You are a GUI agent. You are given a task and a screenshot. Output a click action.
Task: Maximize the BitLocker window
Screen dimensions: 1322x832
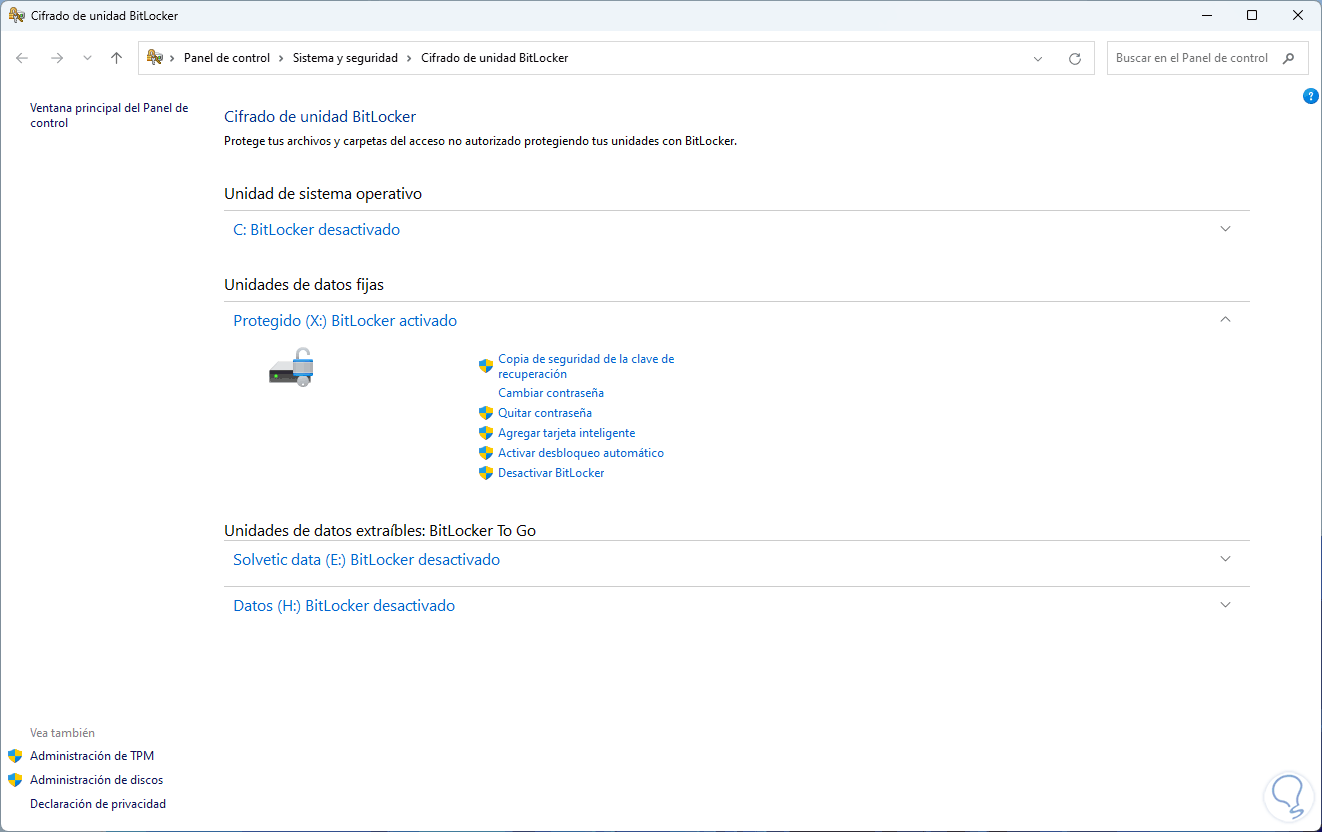(x=1252, y=16)
